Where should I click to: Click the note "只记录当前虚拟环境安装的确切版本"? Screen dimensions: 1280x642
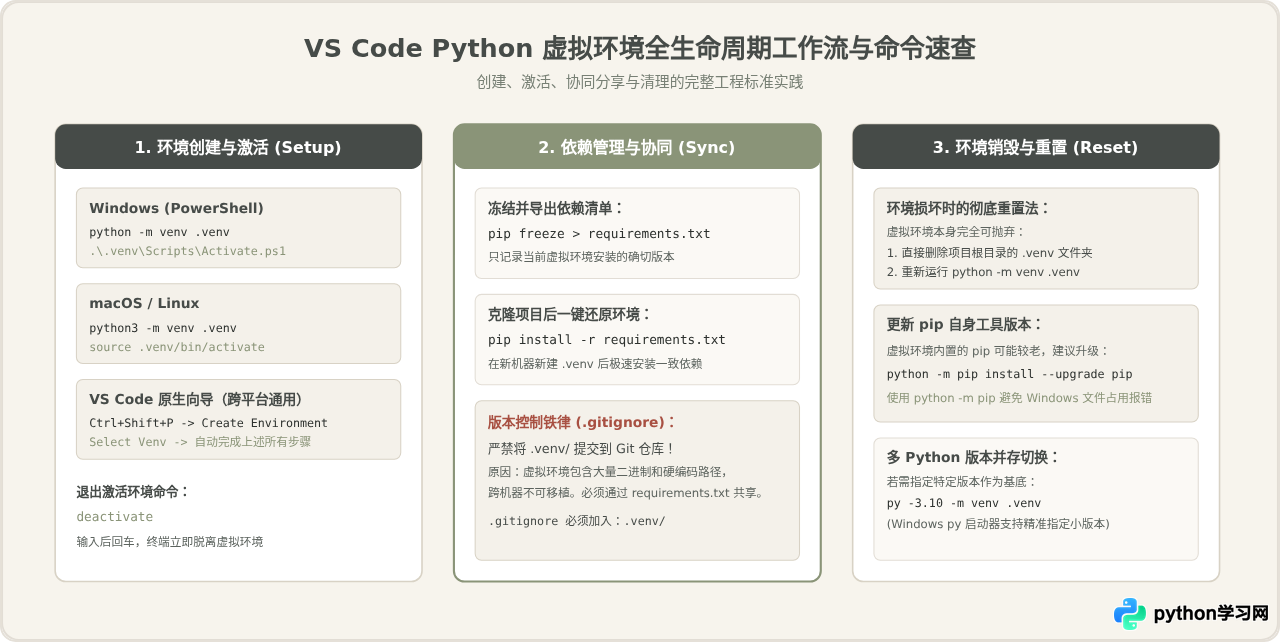581,257
